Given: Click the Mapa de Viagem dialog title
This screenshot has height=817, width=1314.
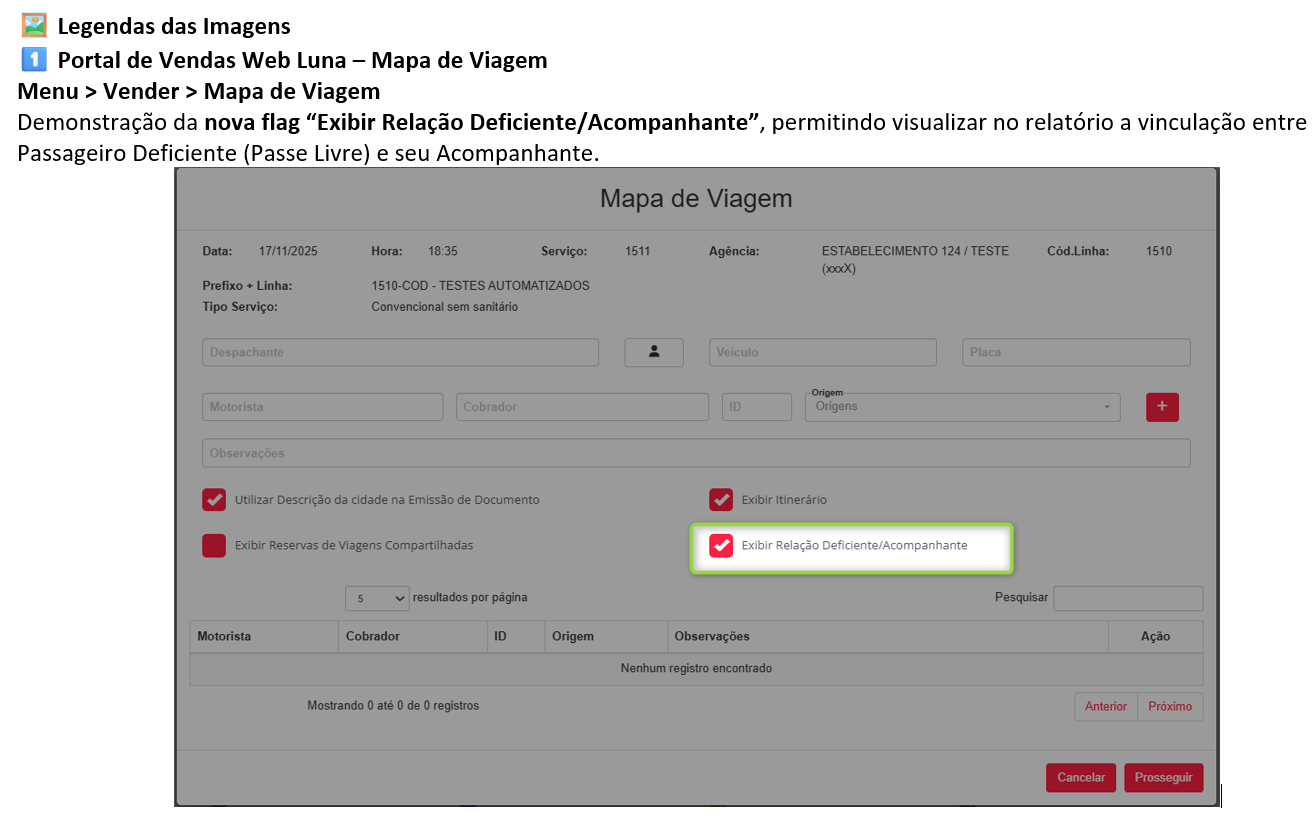Looking at the screenshot, I should [x=696, y=198].
